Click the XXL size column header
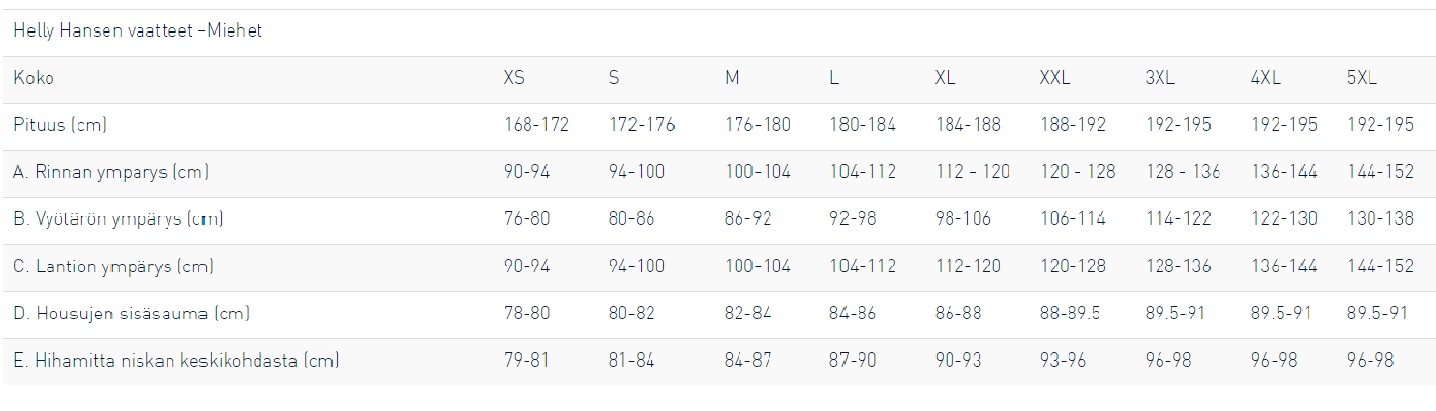 pyautogui.click(x=1055, y=78)
